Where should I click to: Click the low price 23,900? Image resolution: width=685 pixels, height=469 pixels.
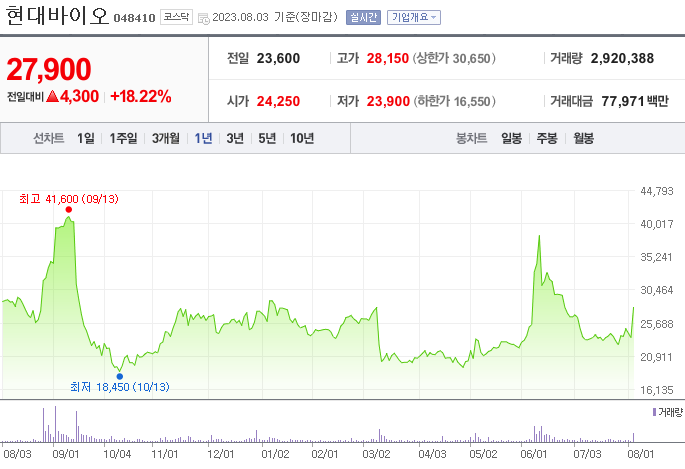pos(388,101)
